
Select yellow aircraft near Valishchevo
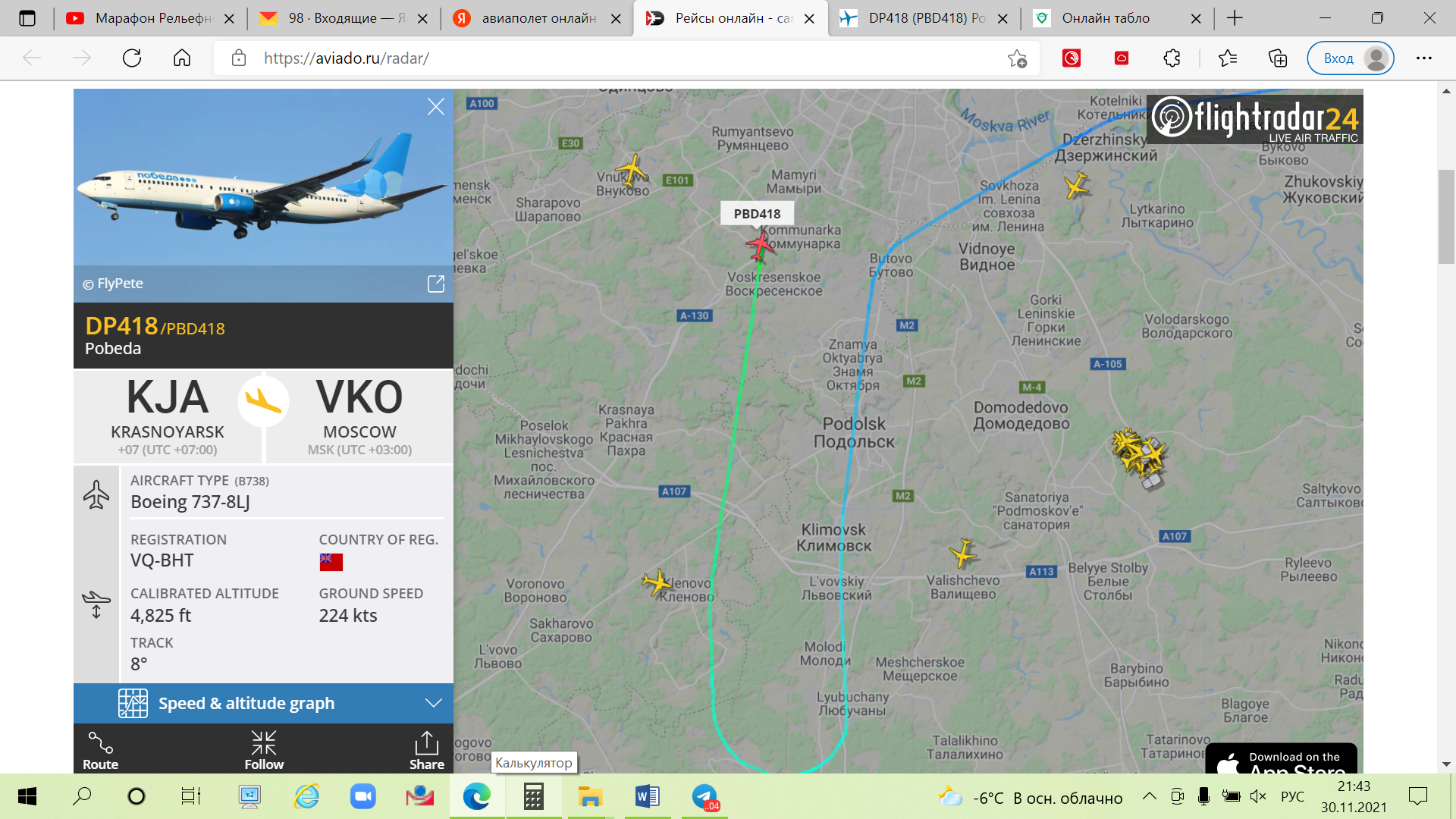click(964, 554)
